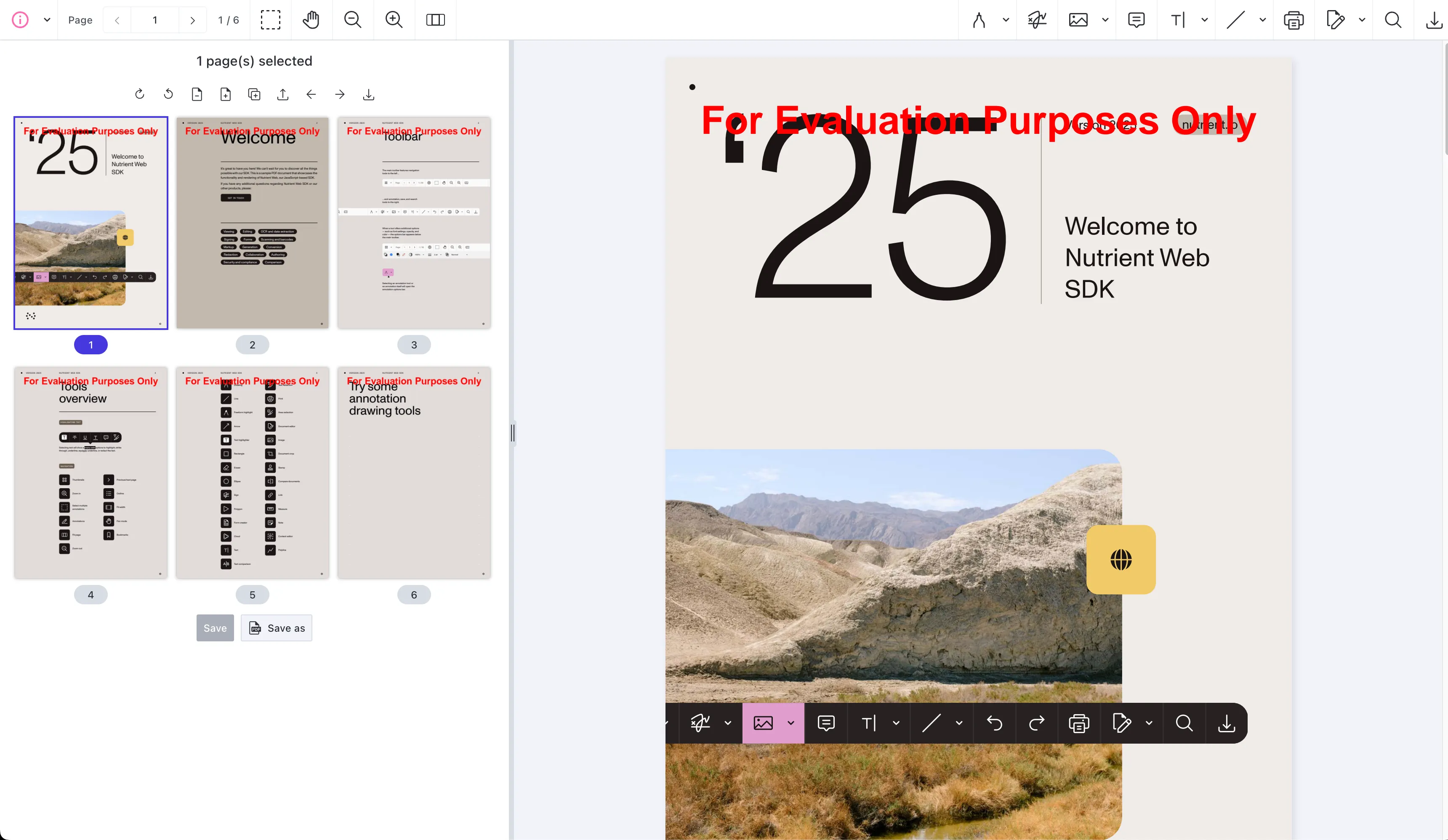Select the text annotation tool
Screen dimensions: 1448x840
(x=1178, y=20)
